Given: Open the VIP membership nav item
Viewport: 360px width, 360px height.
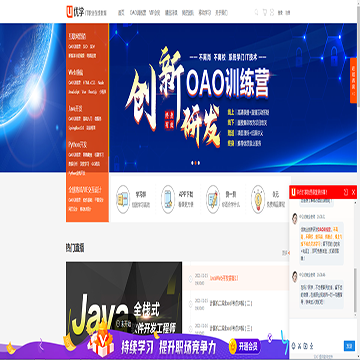Looking at the screenshot, I should click(x=155, y=13).
